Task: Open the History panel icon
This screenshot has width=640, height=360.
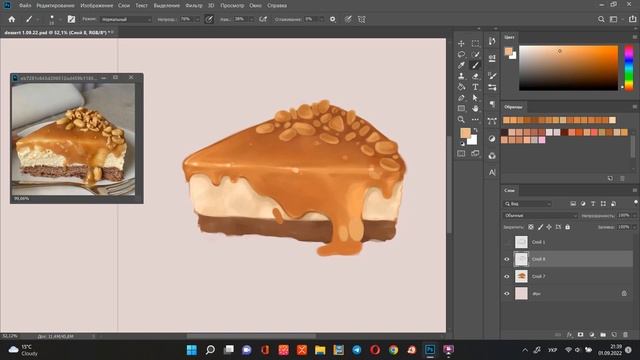Action: coord(492,41)
